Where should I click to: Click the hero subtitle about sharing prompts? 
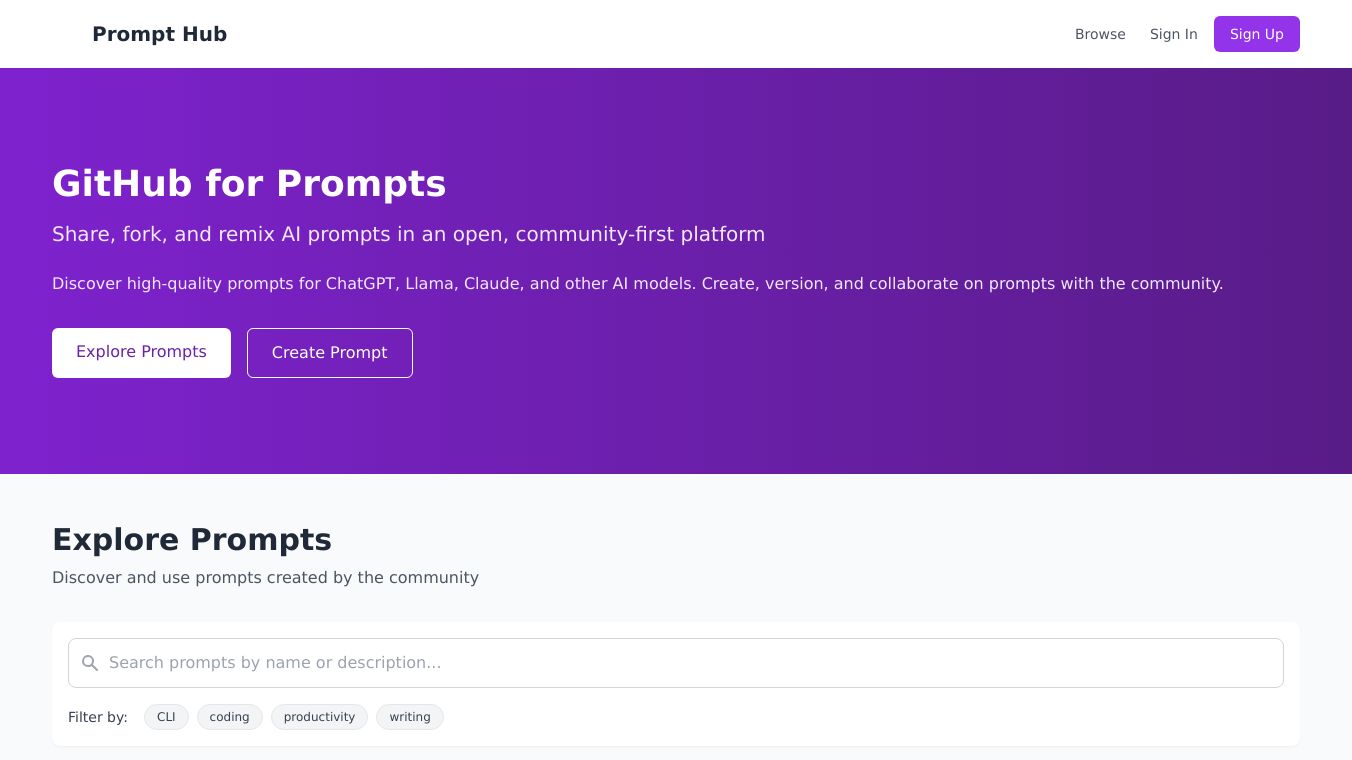[x=408, y=234]
